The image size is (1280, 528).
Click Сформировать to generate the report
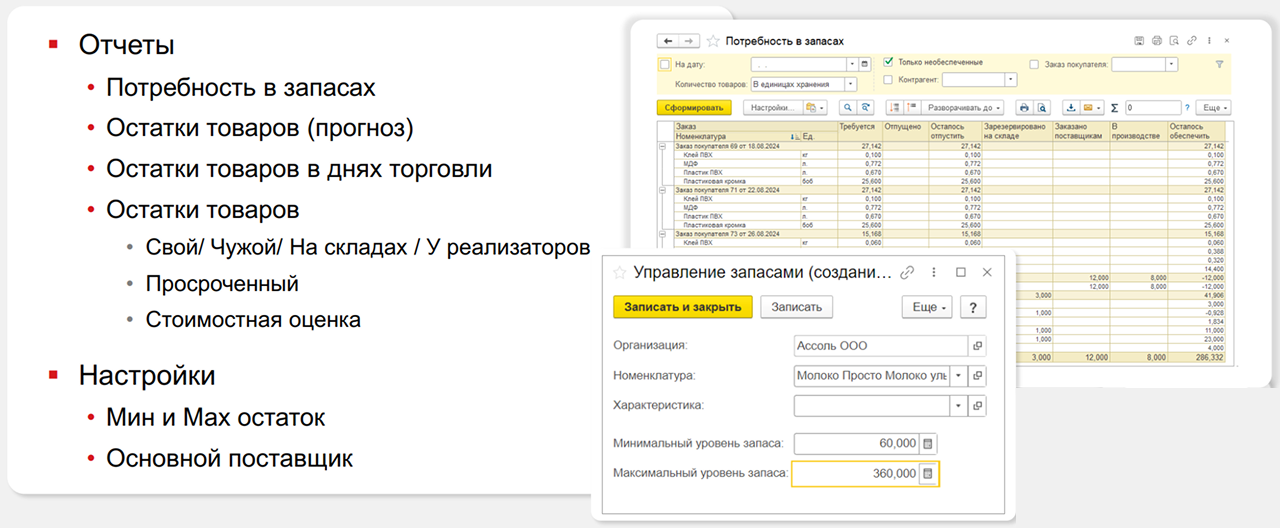(695, 107)
